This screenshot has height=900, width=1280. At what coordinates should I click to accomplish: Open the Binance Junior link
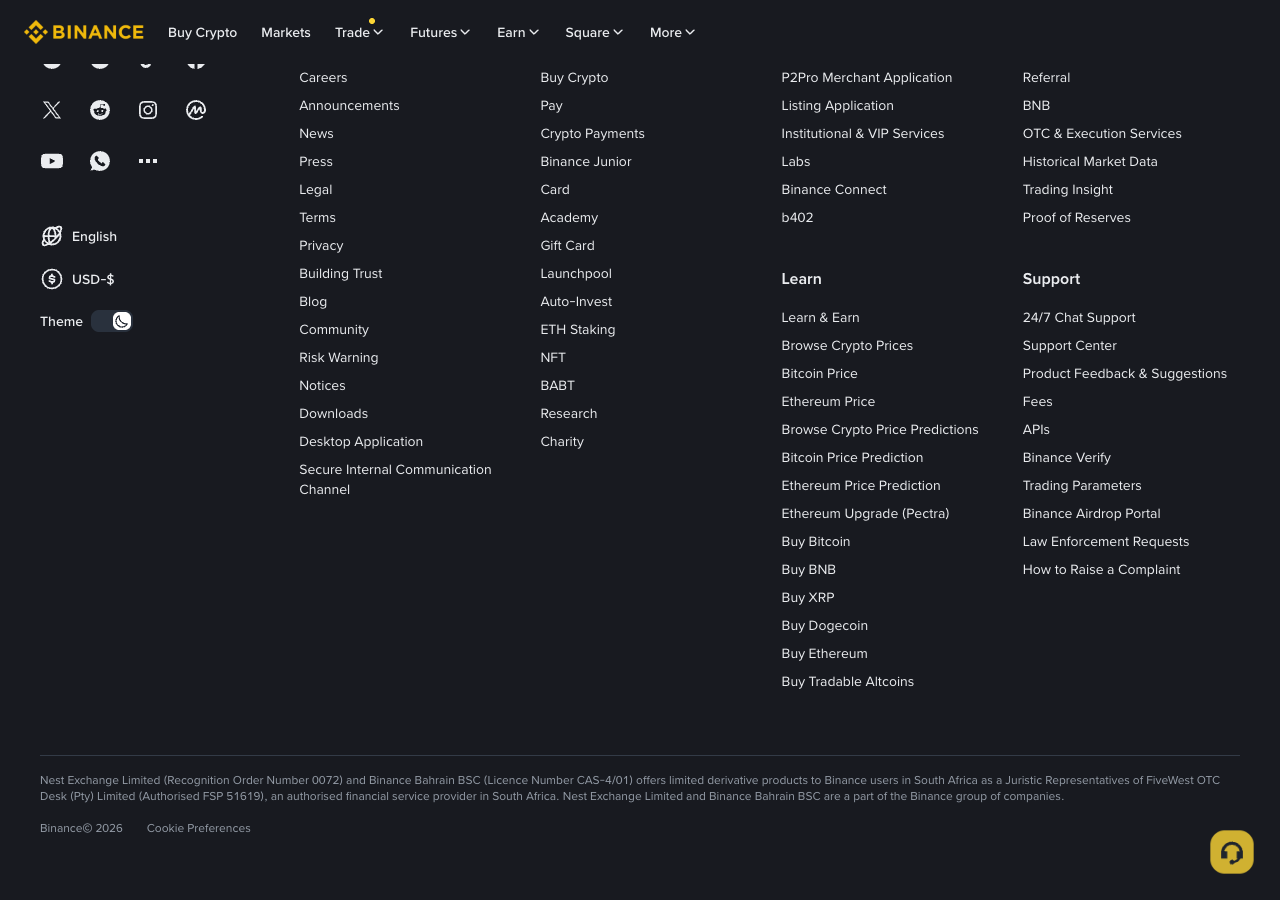[586, 161]
